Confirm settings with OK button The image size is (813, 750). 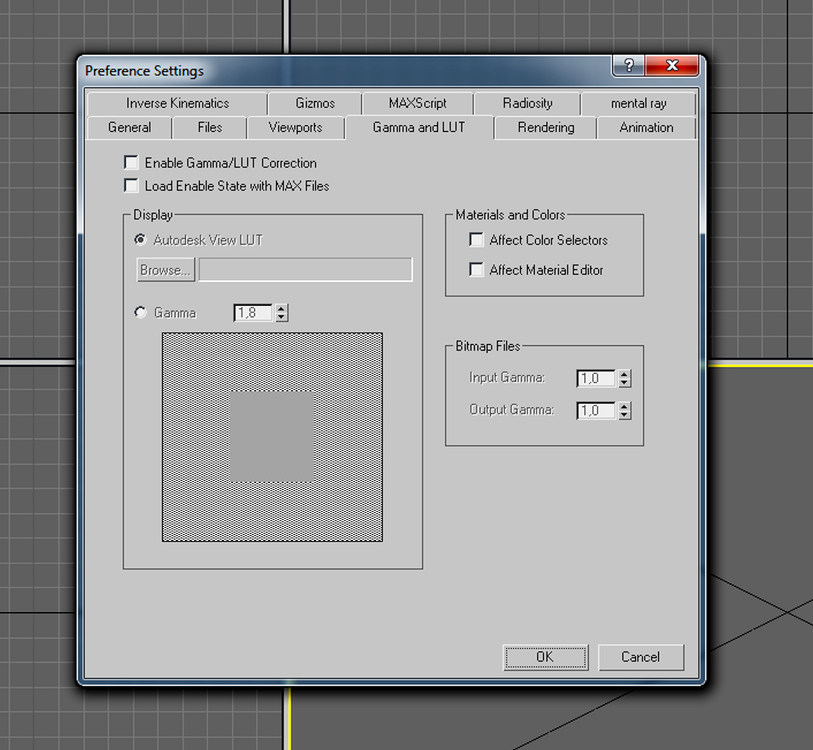(545, 657)
